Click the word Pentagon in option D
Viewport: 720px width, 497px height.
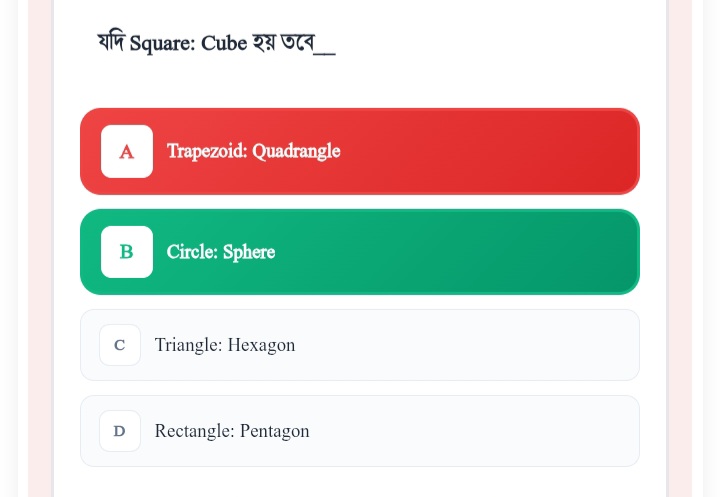click(x=274, y=431)
